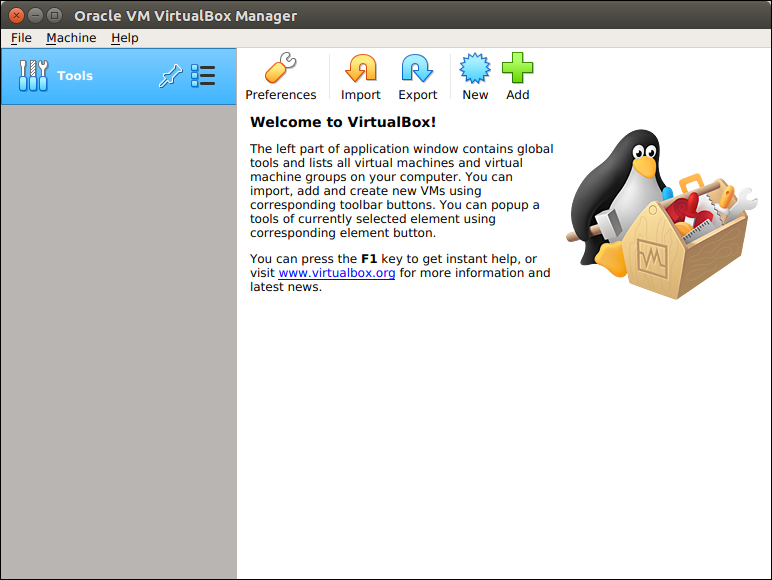772x580 pixels.
Task: Open the Machine menu
Action: tap(71, 38)
